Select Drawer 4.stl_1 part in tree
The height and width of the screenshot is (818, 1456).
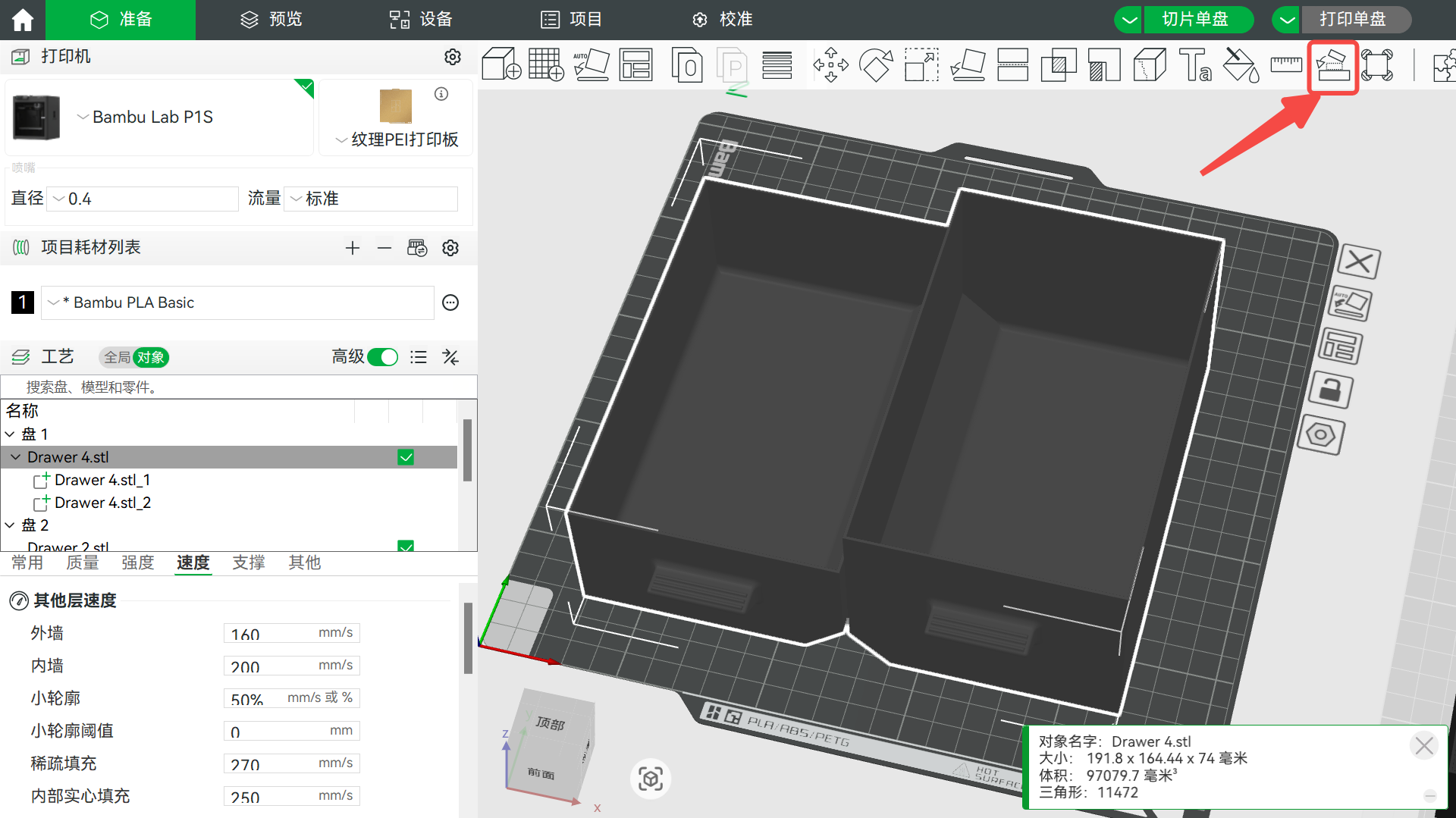click(x=102, y=480)
